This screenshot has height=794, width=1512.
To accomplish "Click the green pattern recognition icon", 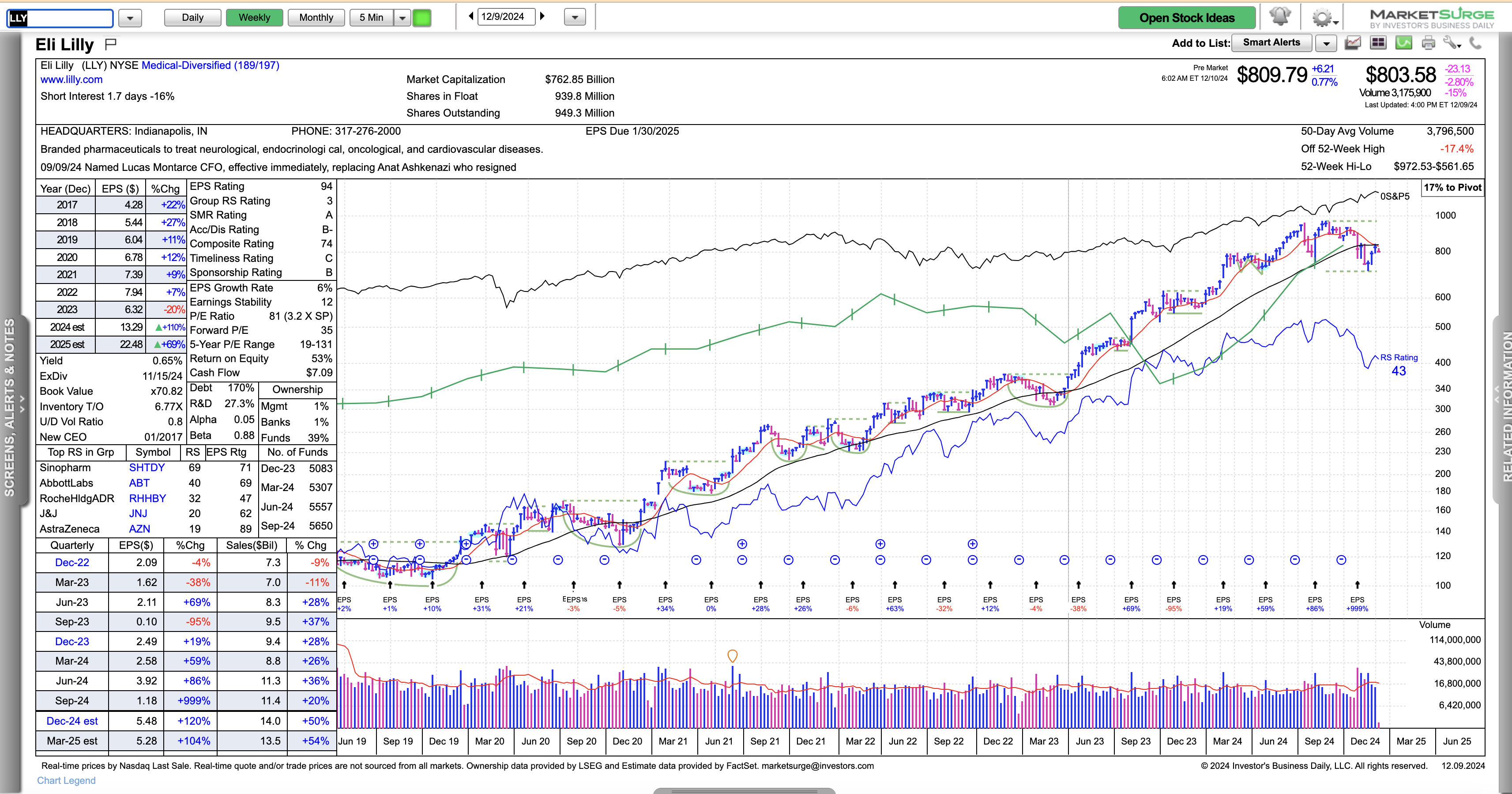I will 1403,43.
